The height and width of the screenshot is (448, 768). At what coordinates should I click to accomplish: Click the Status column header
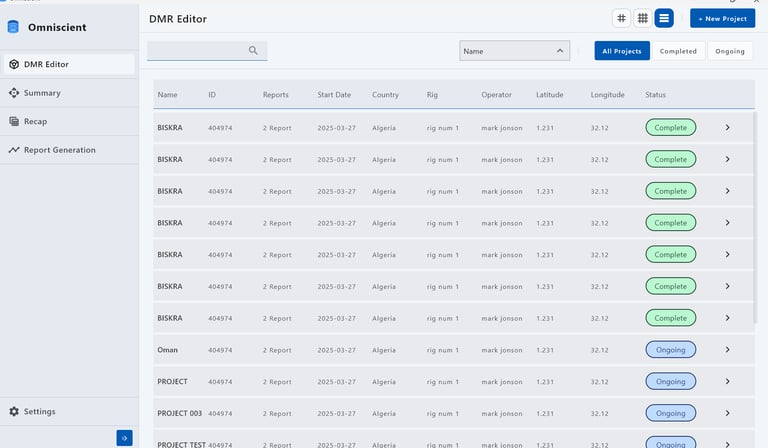[655, 94]
